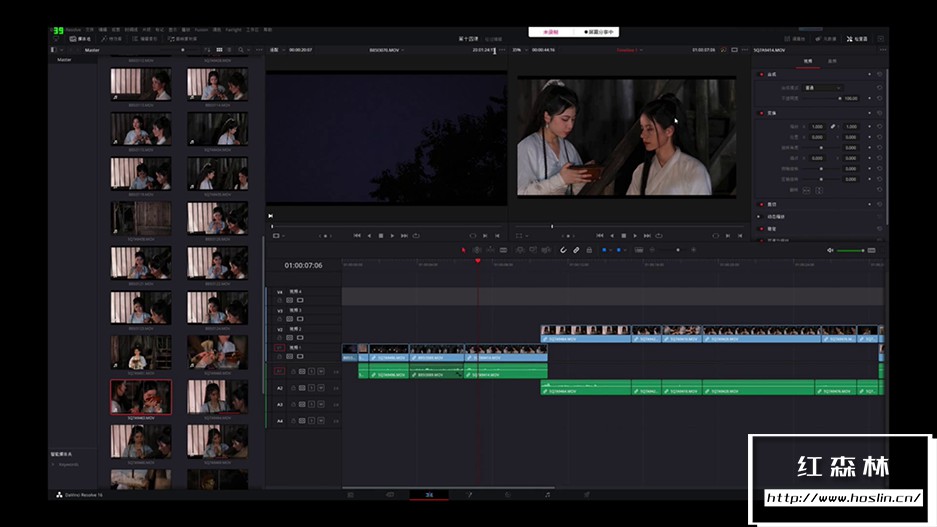Viewport: 937px width, 527px height.
Task: Open the Inspector panel button
Action: point(857,38)
